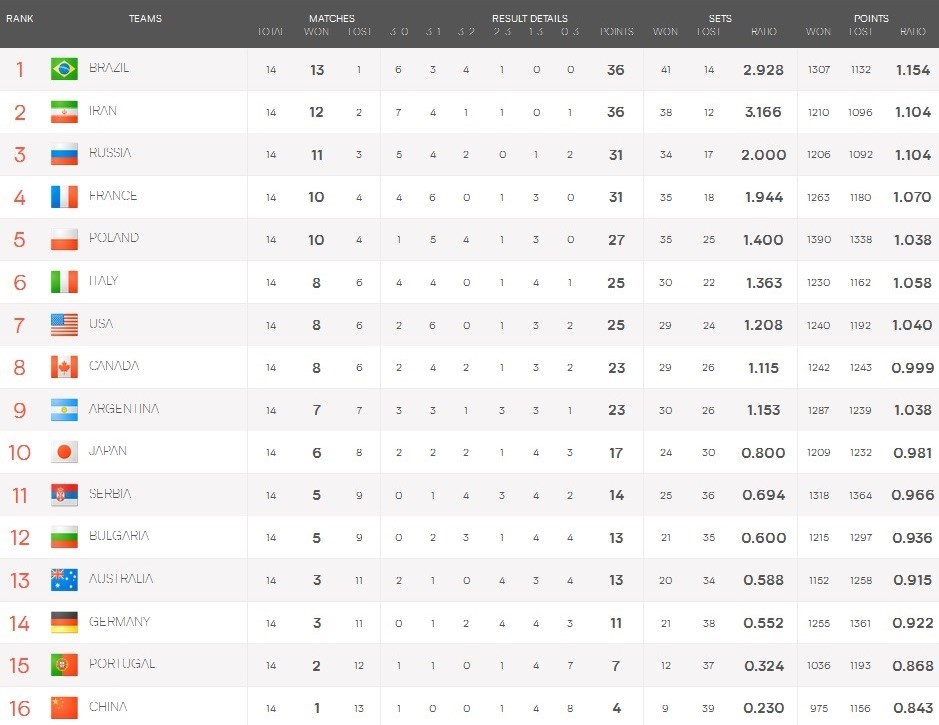Click the Brazil flag icon
The height and width of the screenshot is (725, 939).
(x=64, y=69)
